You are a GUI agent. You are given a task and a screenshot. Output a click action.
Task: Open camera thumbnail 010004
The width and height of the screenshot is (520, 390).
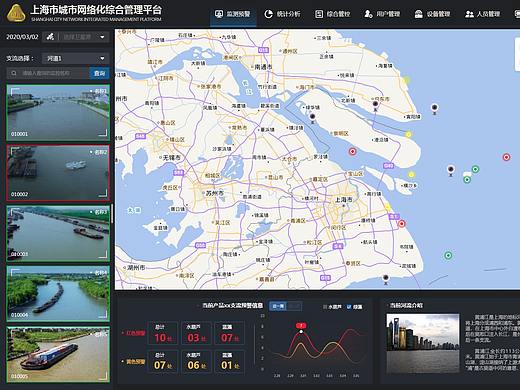pyautogui.click(x=58, y=294)
